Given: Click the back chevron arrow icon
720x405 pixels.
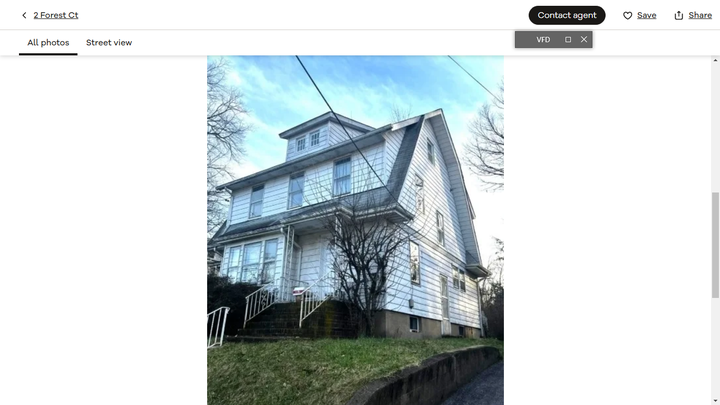Looking at the screenshot, I should tap(24, 15).
